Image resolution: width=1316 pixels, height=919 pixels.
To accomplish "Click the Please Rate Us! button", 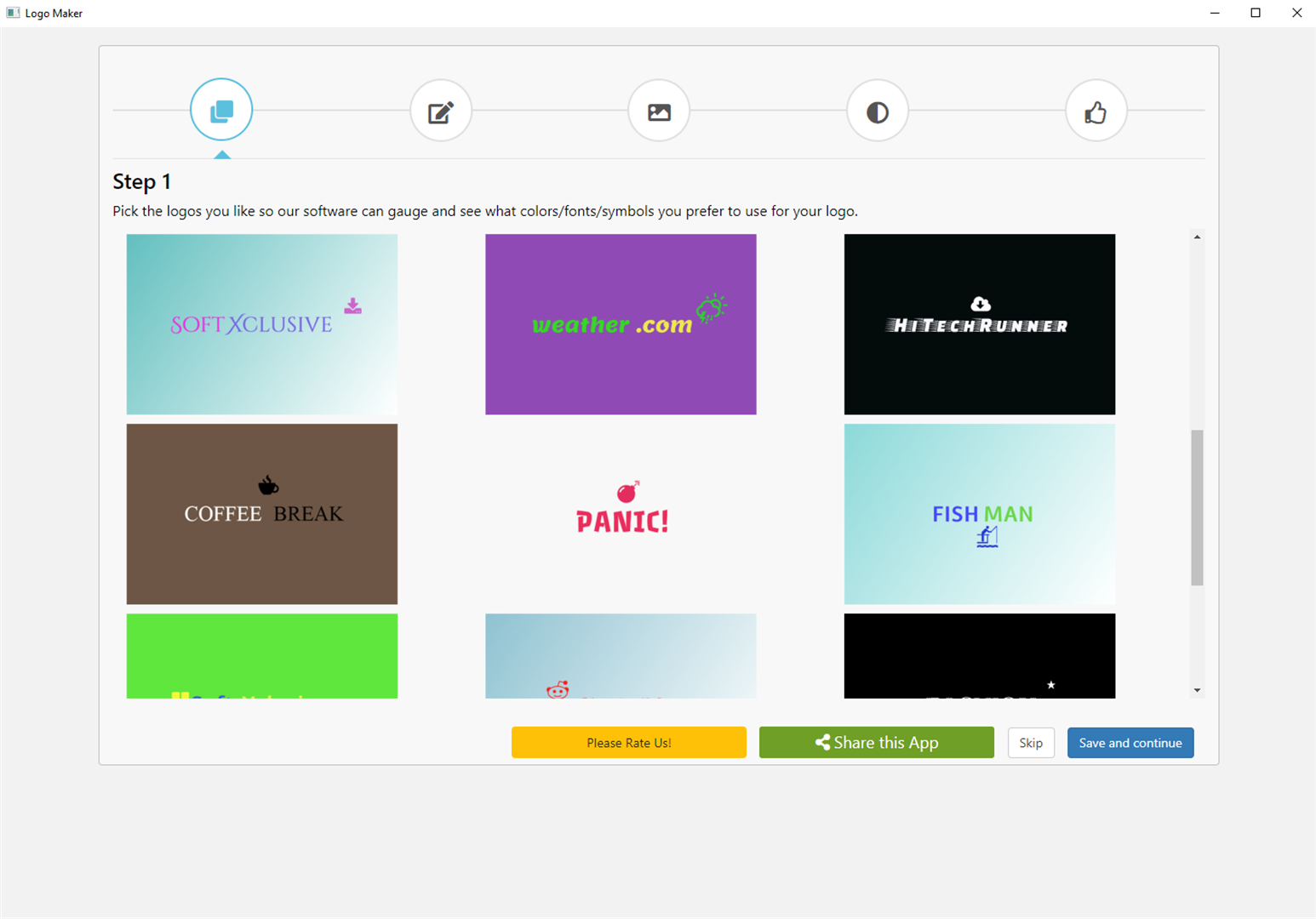I will click(x=629, y=742).
